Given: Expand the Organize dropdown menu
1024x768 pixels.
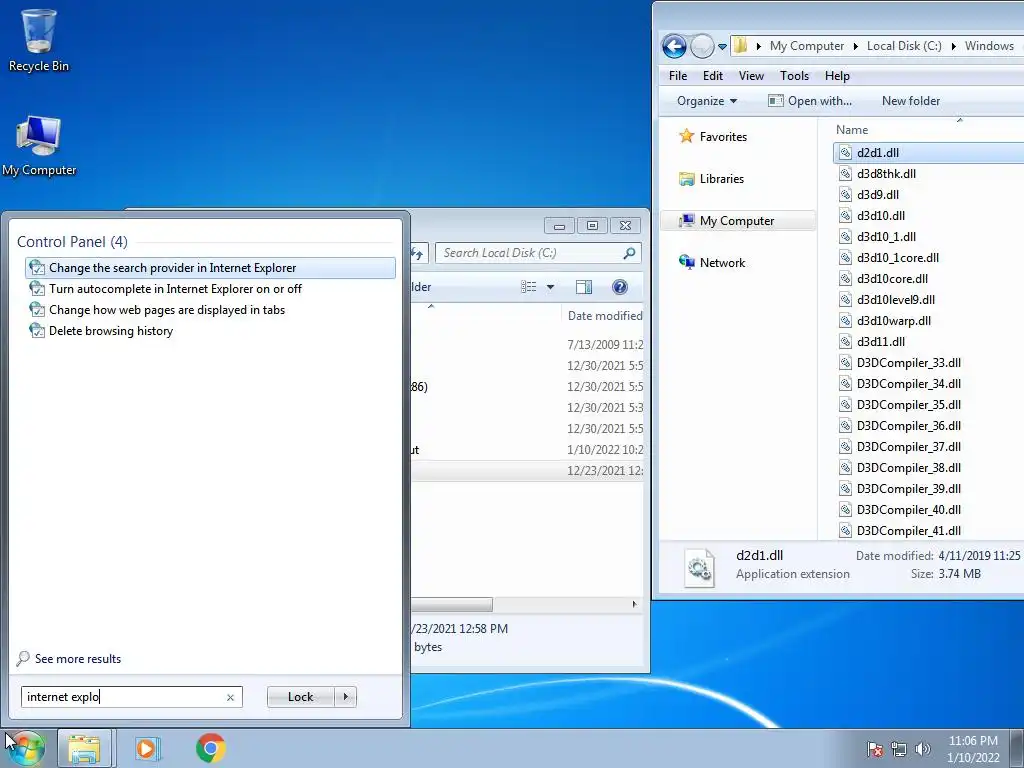Looking at the screenshot, I should tap(707, 101).
